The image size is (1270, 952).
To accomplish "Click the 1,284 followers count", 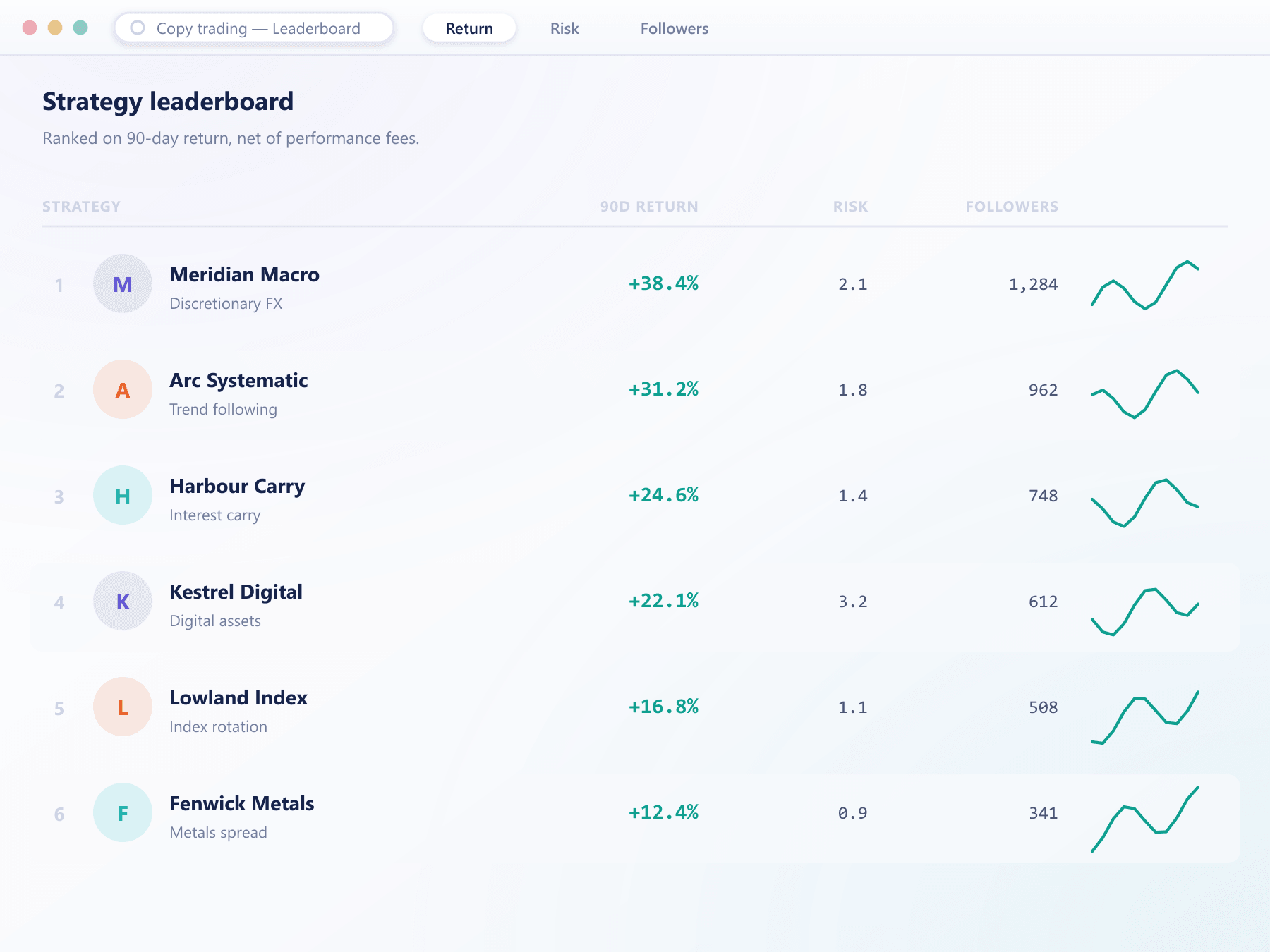I will coord(1033,284).
